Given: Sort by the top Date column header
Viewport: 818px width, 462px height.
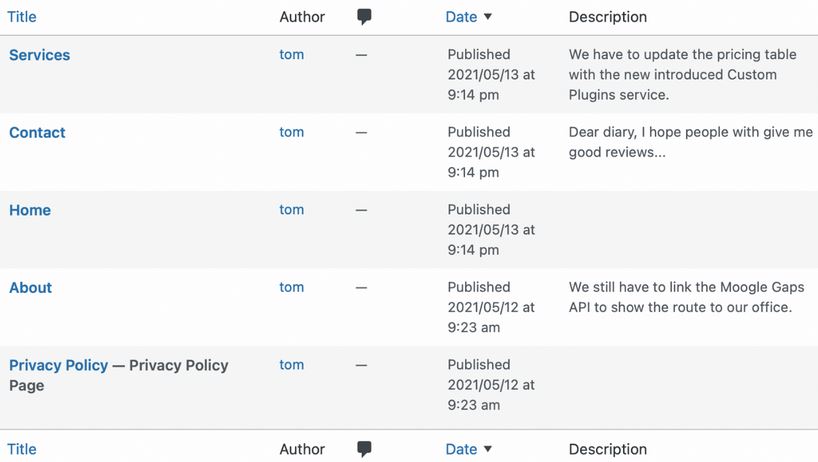Looking at the screenshot, I should click(x=461, y=17).
